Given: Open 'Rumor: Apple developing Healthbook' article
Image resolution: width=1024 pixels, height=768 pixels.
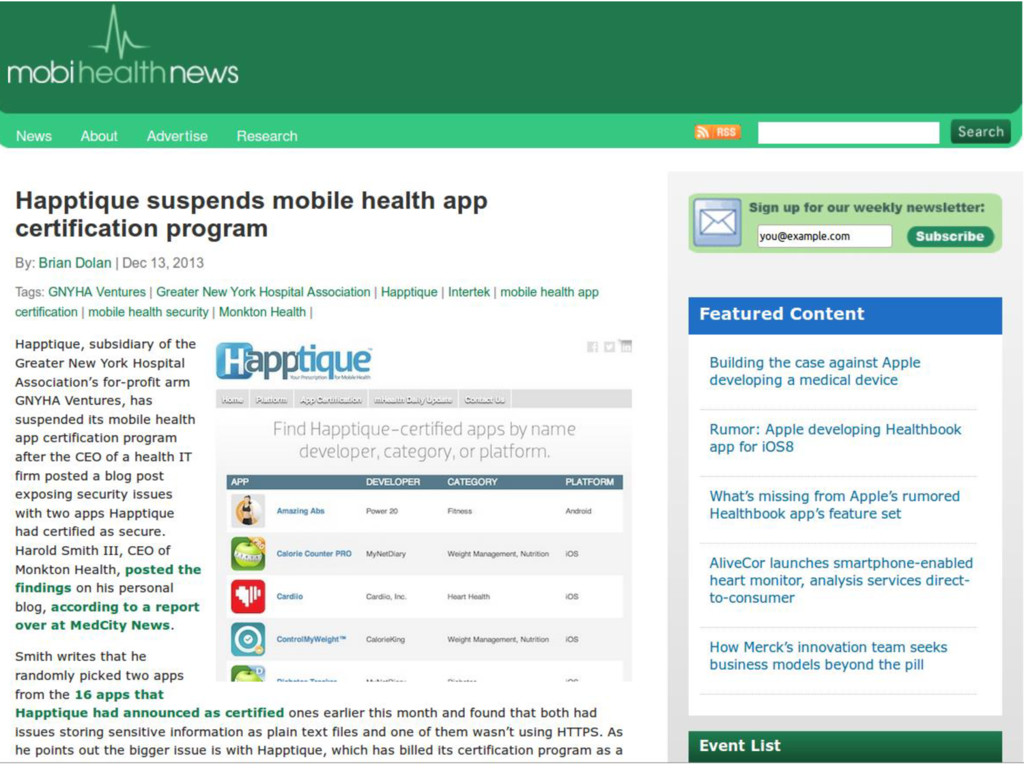Looking at the screenshot, I should coord(835,438).
